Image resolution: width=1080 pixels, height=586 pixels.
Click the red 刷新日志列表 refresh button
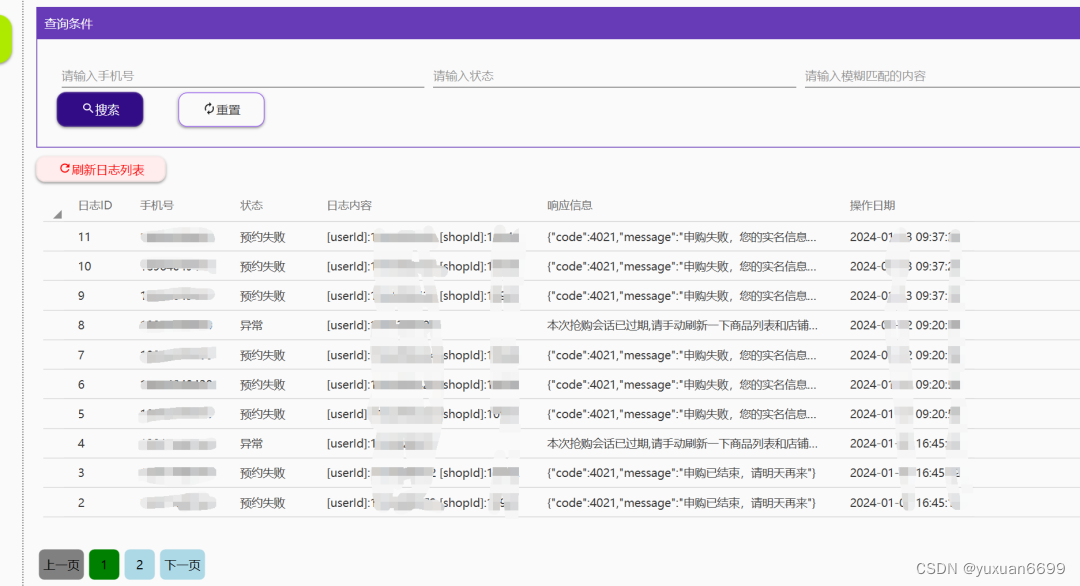pos(101,170)
